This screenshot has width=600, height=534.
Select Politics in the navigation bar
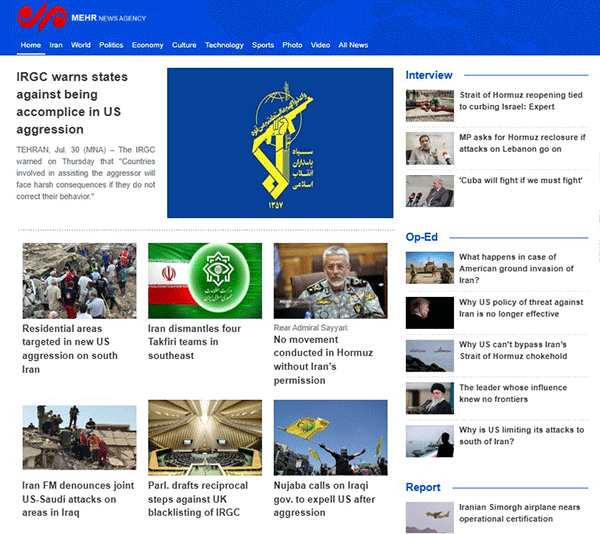point(111,45)
